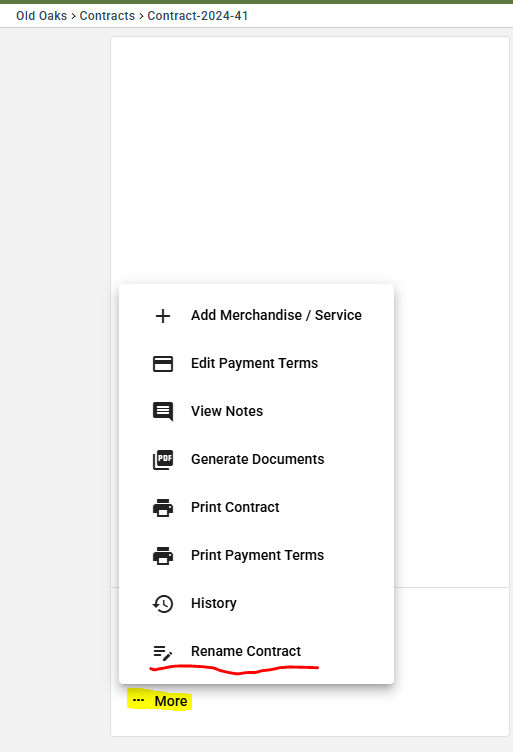Click the notes speech-bubble icon

pos(163,411)
